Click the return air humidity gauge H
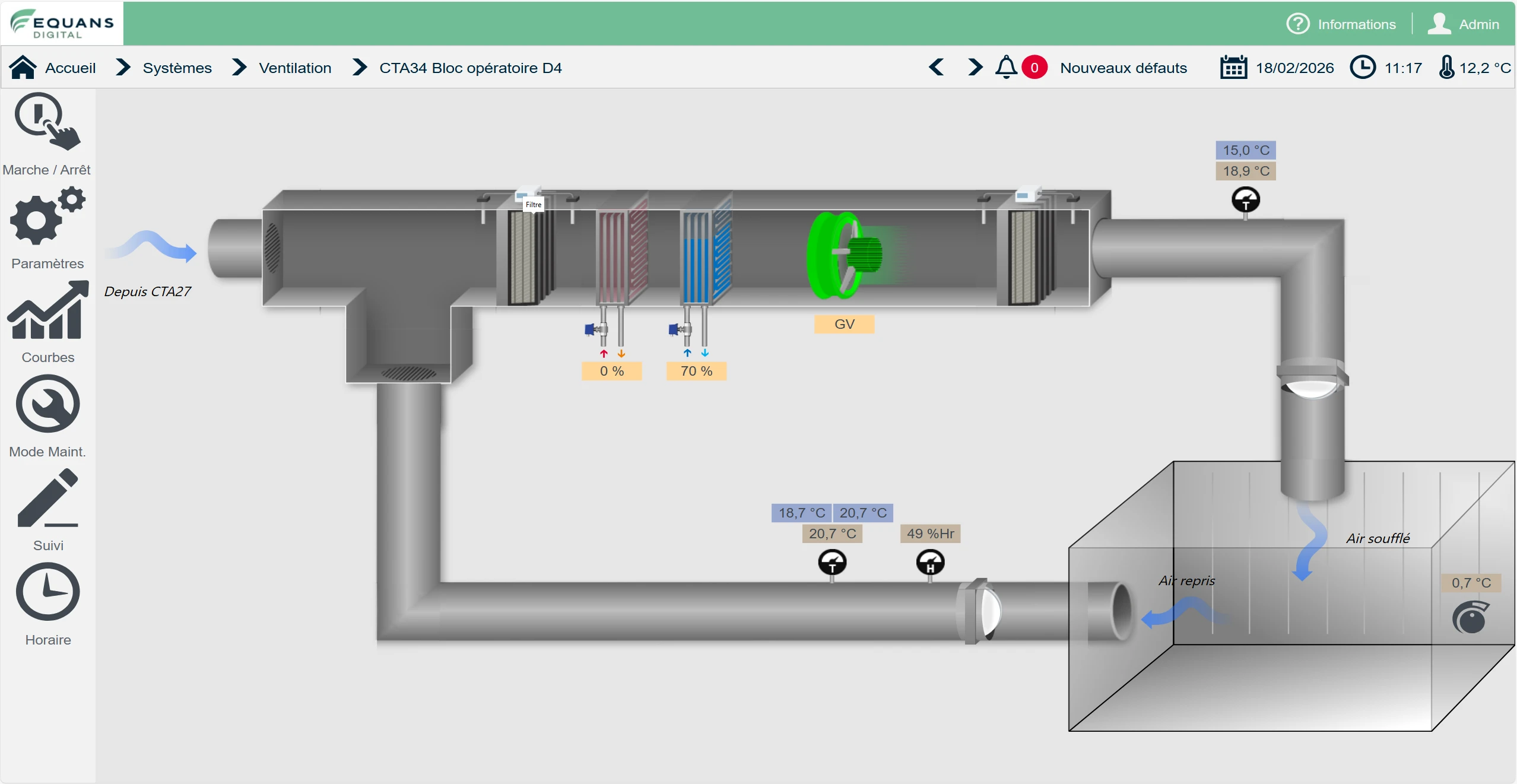 click(930, 563)
